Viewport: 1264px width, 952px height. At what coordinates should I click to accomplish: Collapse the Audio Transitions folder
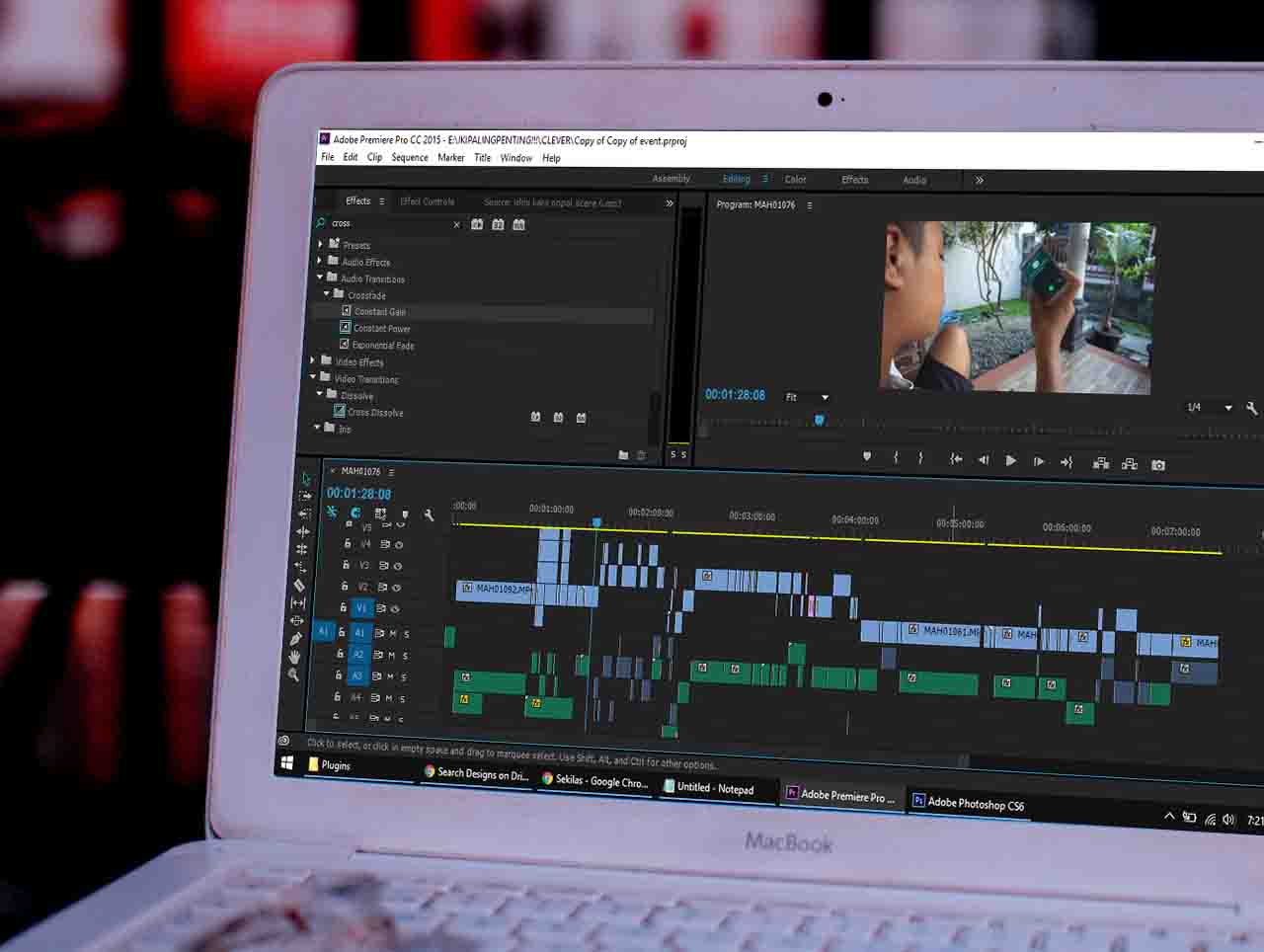pyautogui.click(x=319, y=278)
